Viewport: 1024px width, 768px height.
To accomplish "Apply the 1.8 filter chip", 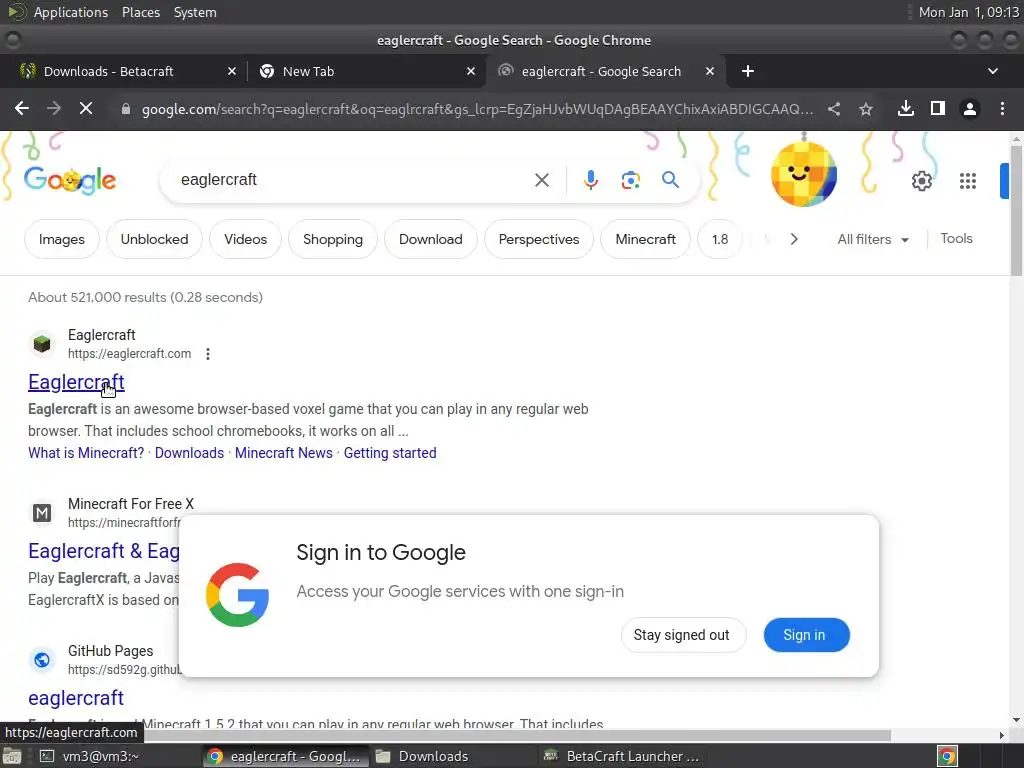I will [x=720, y=239].
